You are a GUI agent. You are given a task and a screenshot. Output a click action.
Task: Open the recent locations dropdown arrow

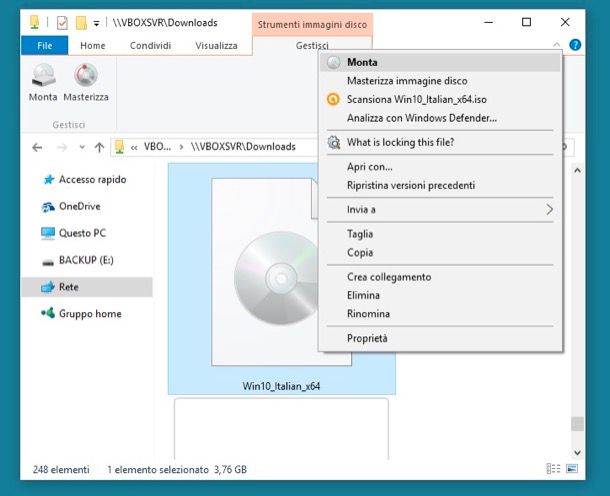(82, 147)
